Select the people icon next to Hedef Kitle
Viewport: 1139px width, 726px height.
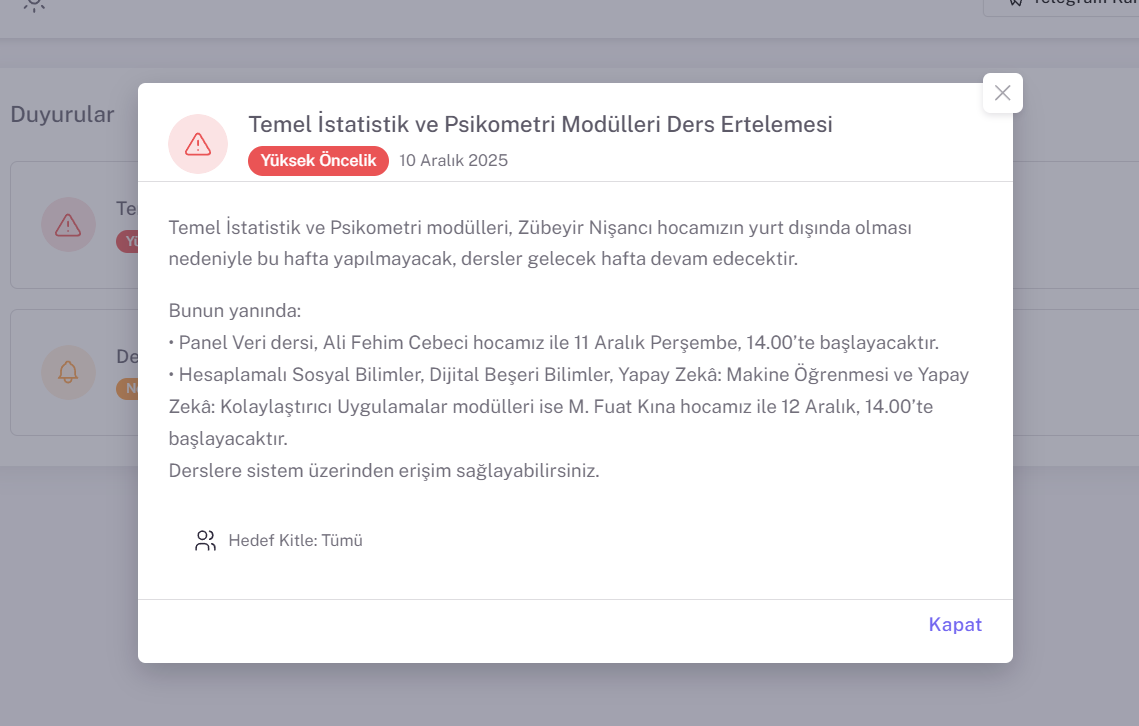coord(205,540)
